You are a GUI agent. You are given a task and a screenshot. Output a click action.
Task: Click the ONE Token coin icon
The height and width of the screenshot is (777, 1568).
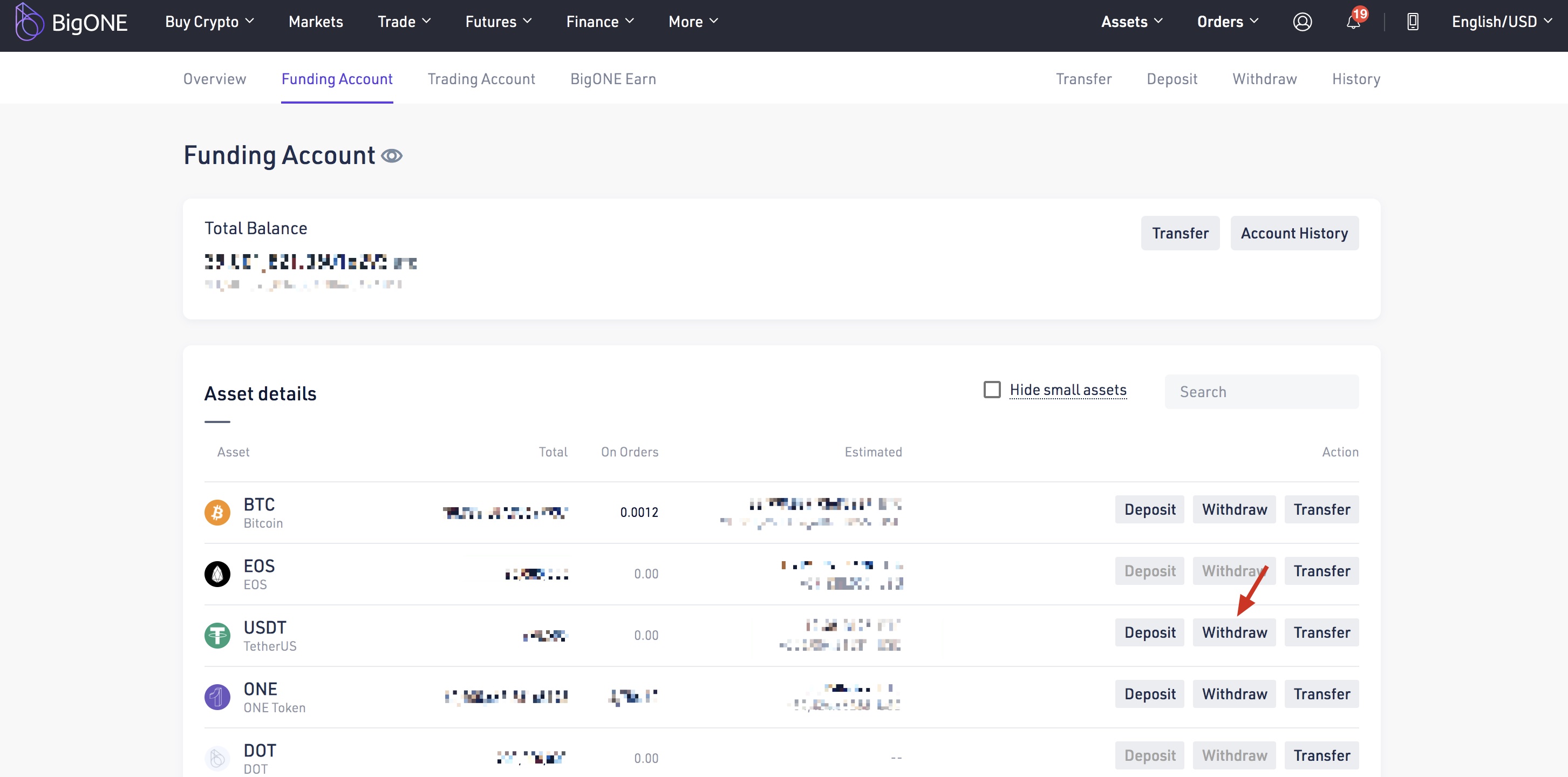[x=217, y=697]
